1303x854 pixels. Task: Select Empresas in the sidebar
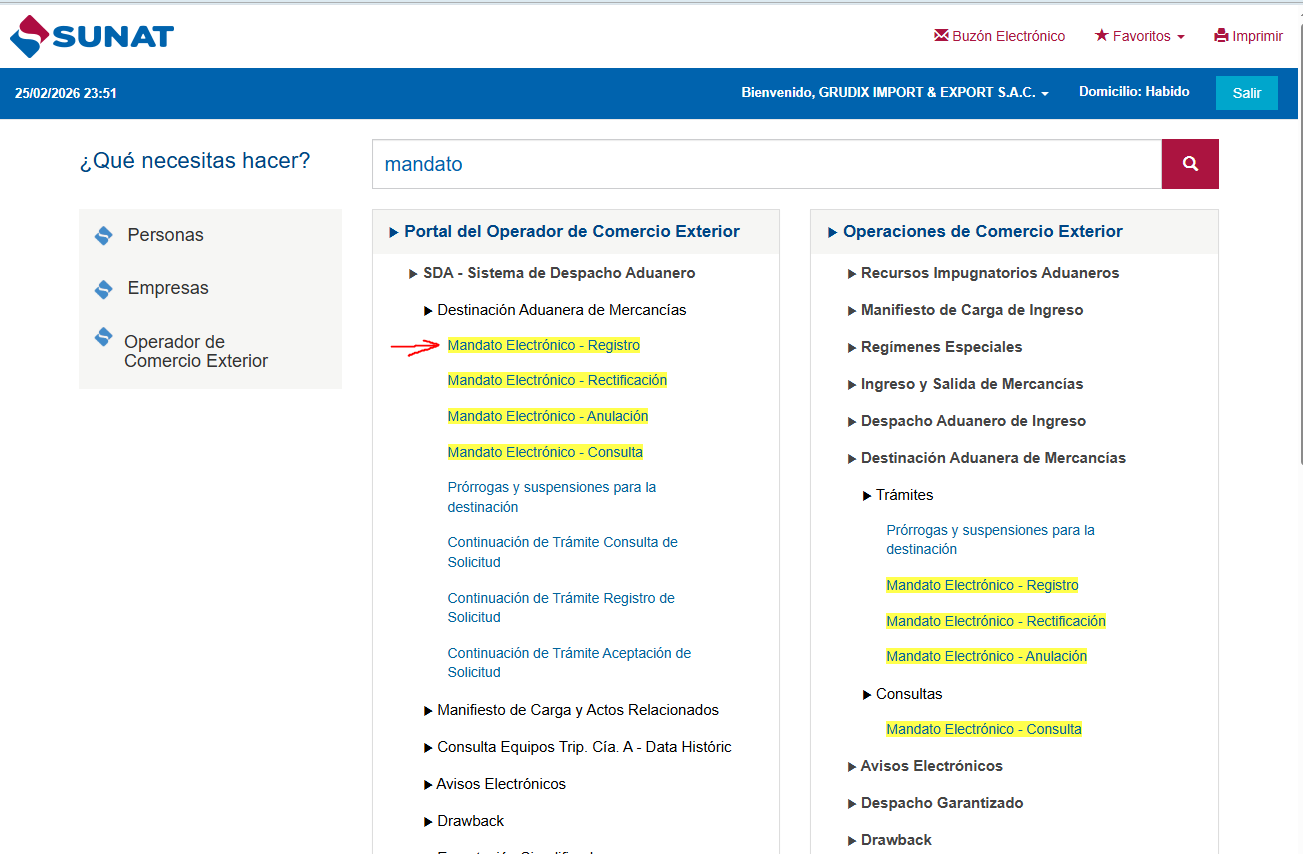tap(168, 288)
